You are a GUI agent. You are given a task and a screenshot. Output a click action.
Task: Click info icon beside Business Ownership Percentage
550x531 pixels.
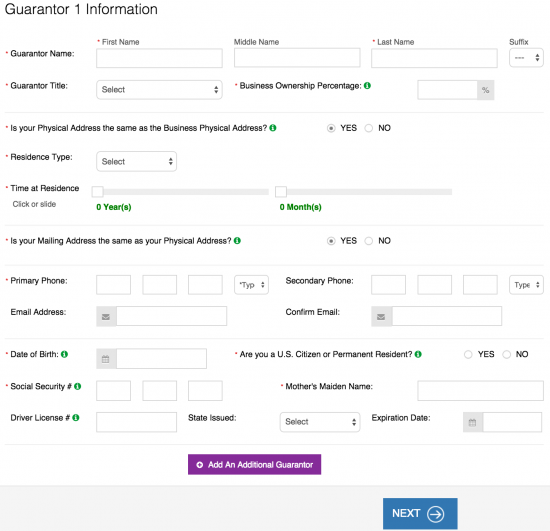pyautogui.click(x=367, y=86)
